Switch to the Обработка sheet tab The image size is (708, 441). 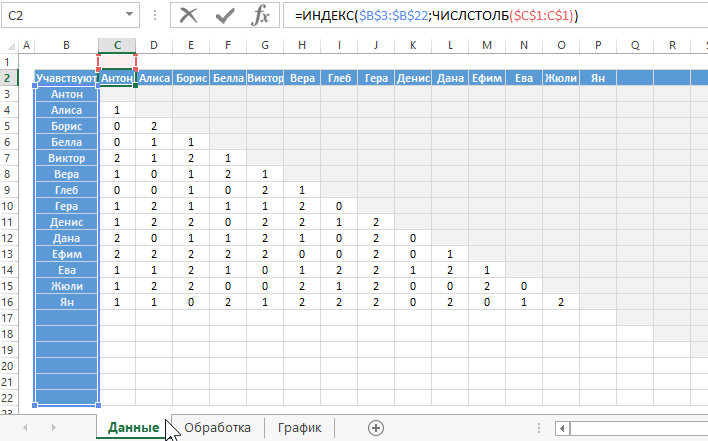pos(217,427)
